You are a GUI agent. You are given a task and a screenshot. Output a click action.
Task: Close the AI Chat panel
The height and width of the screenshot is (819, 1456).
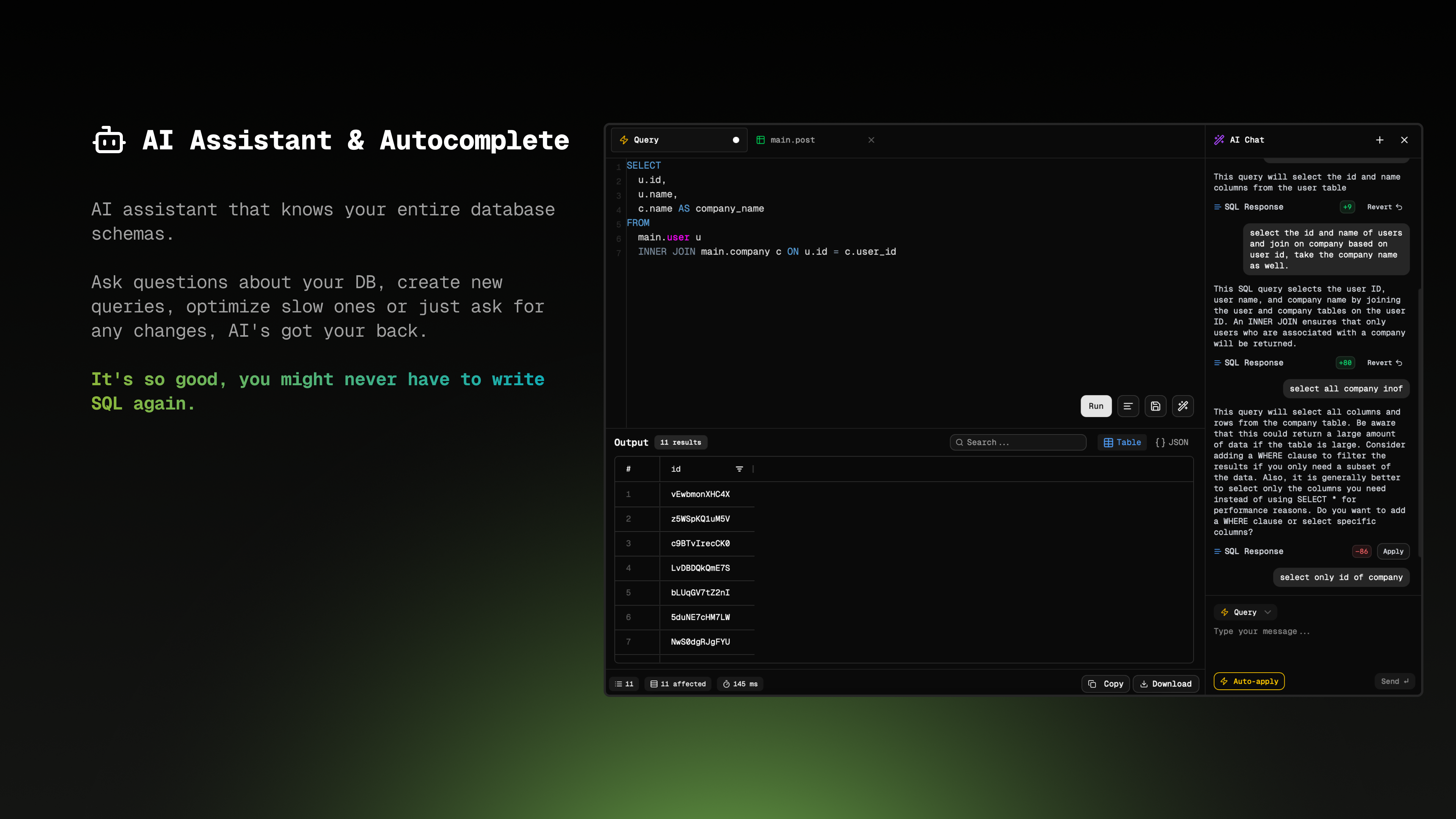1404,140
